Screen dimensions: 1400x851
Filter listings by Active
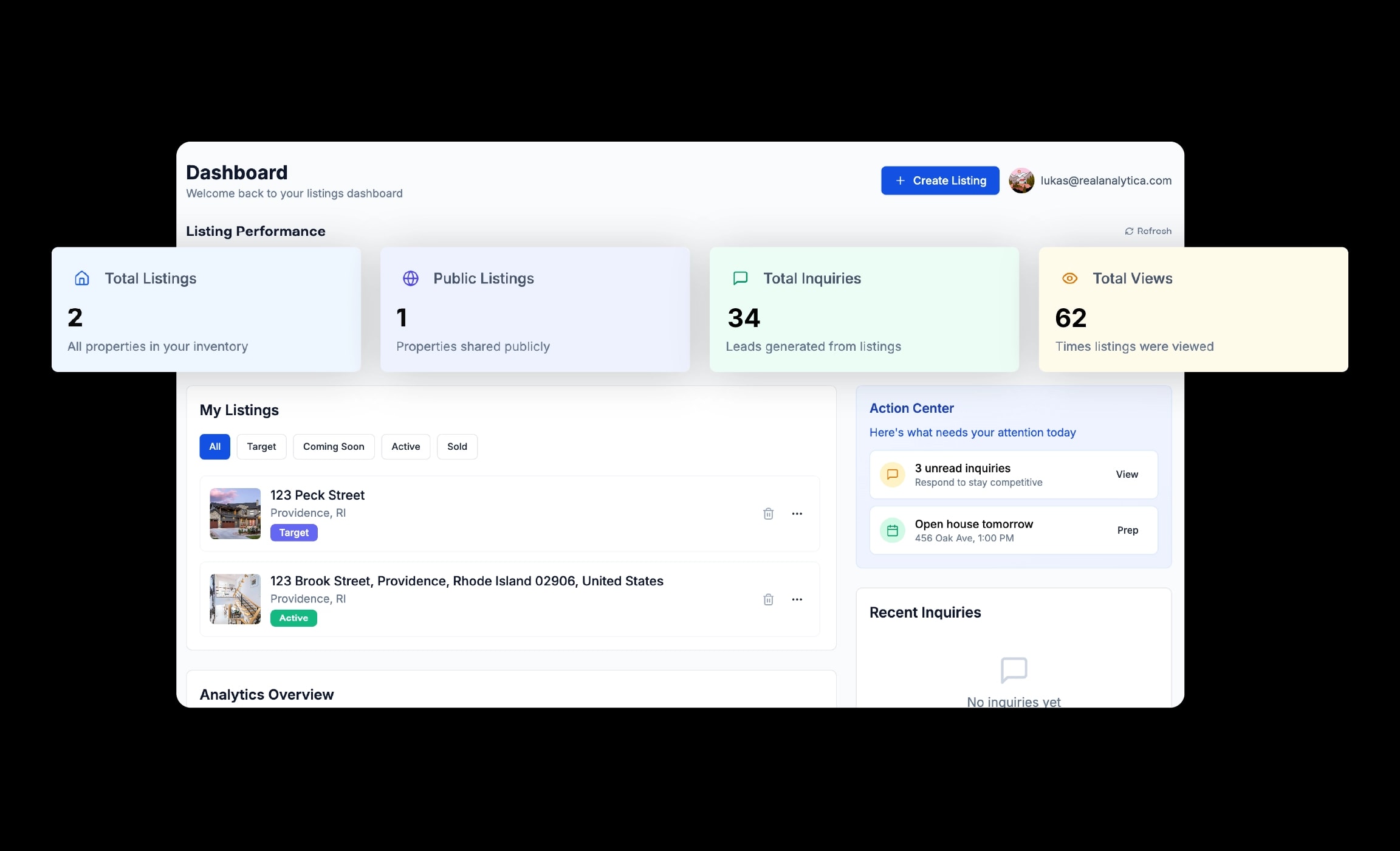click(406, 447)
